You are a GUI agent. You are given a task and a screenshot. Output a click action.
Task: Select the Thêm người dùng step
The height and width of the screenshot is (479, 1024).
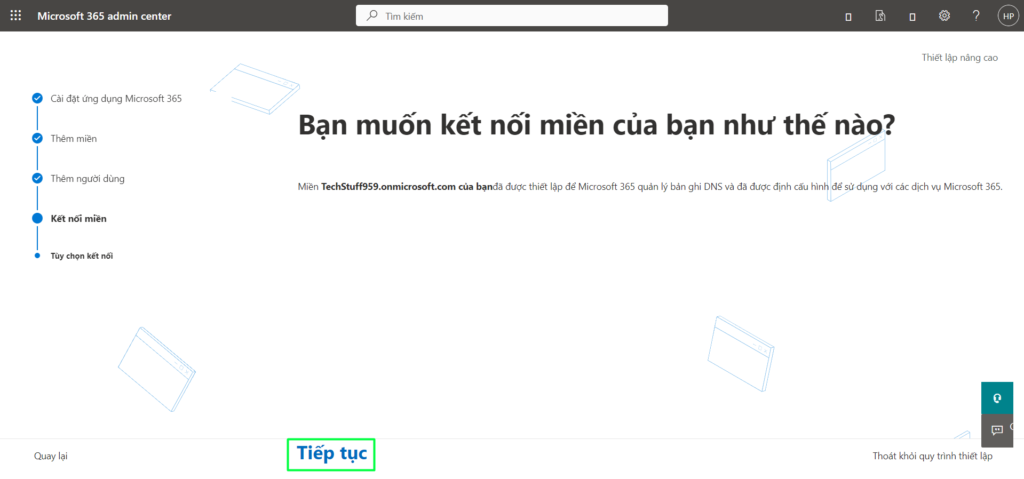pyautogui.click(x=88, y=178)
